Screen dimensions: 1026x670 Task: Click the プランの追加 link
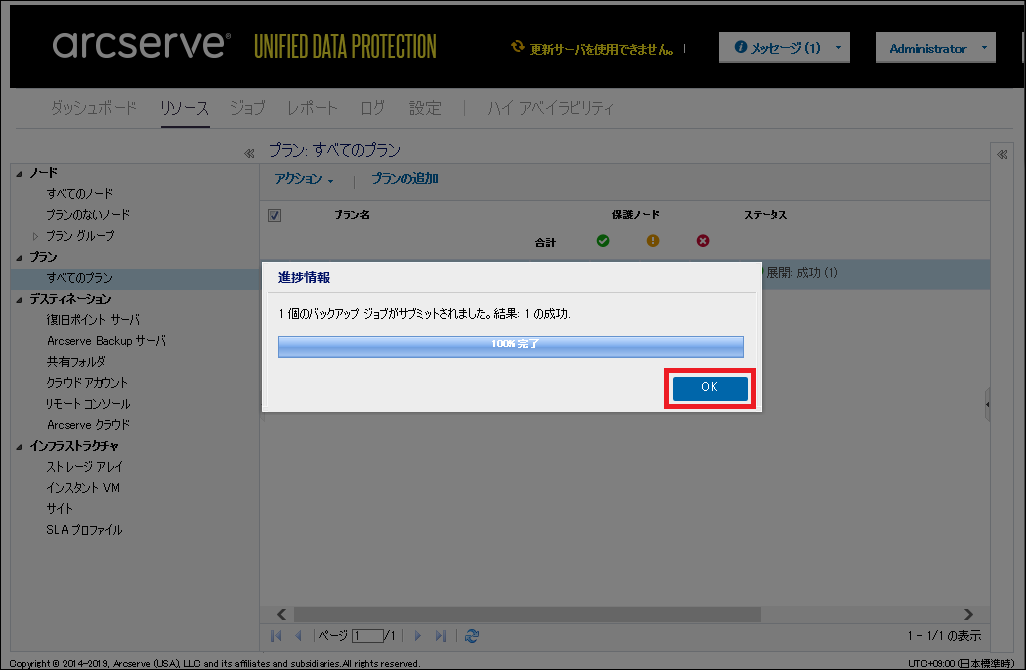coord(405,179)
